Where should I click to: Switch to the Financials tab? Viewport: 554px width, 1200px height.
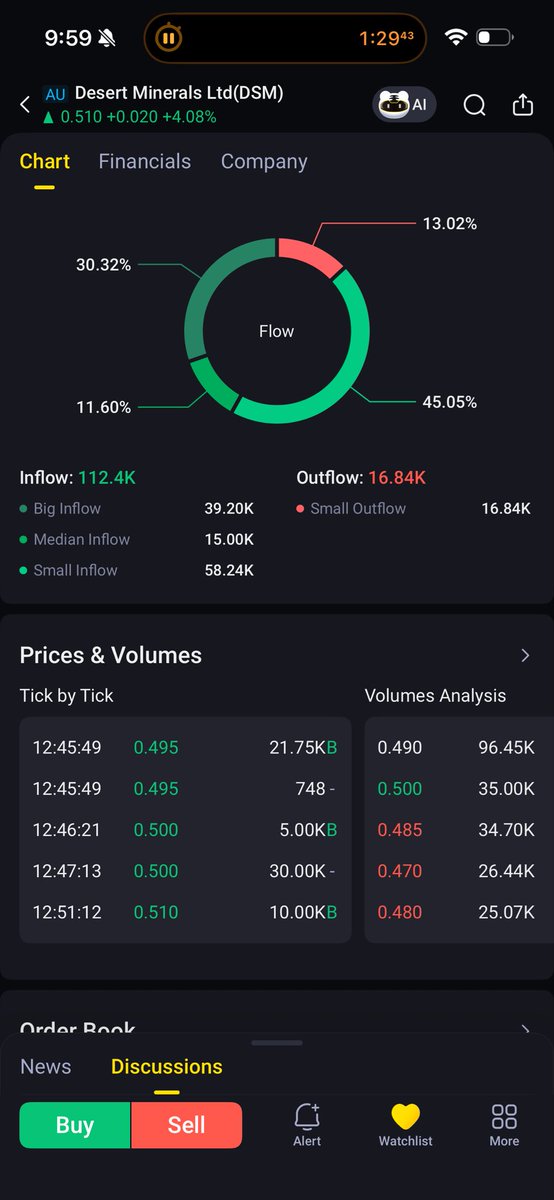pyautogui.click(x=145, y=162)
